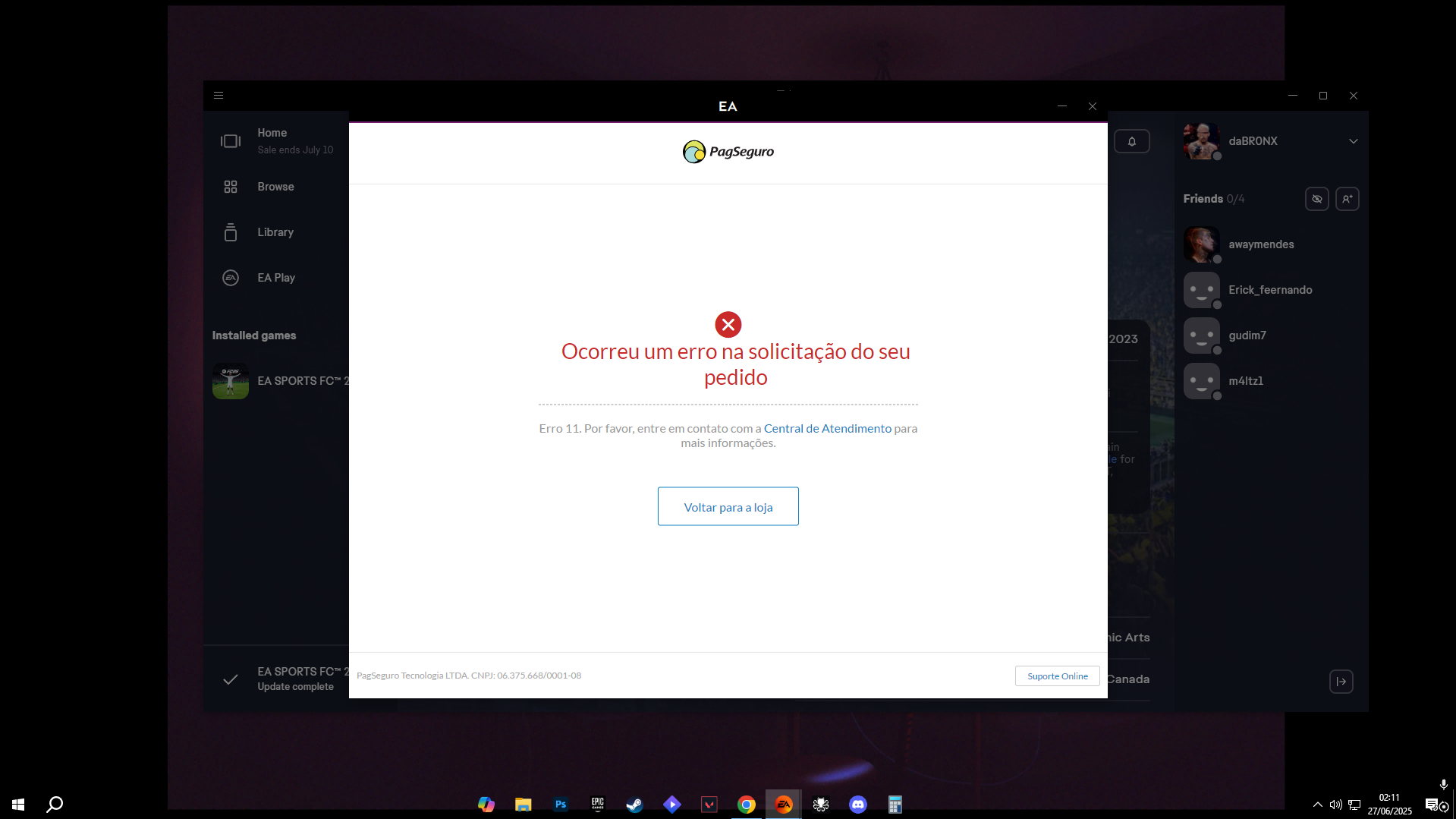Click the Voltar para a loja button
This screenshot has height=819, width=1456.
tap(728, 506)
